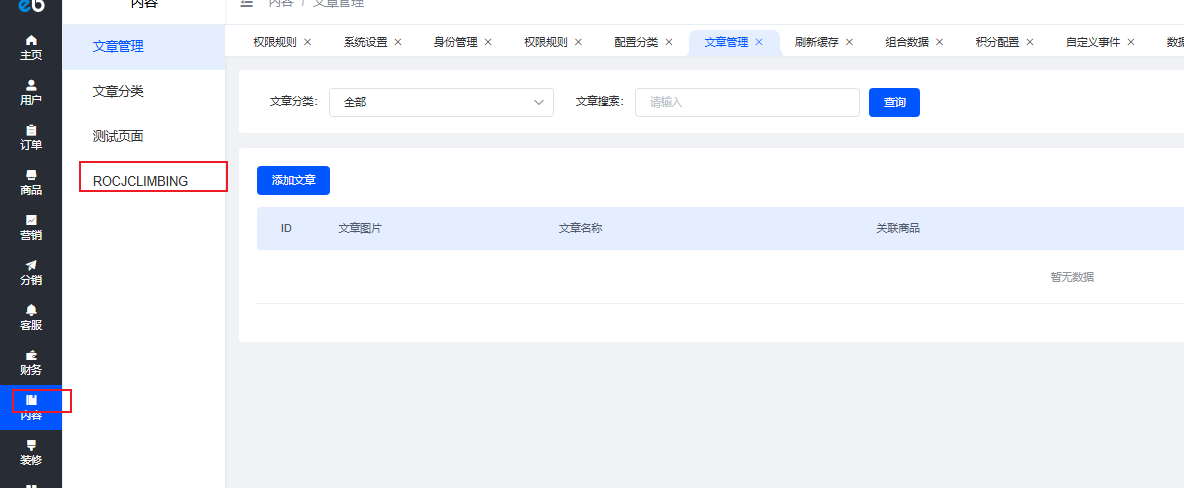Image resolution: width=1184 pixels, height=488 pixels.
Task: Click the 添加文章 button
Action: click(x=293, y=180)
